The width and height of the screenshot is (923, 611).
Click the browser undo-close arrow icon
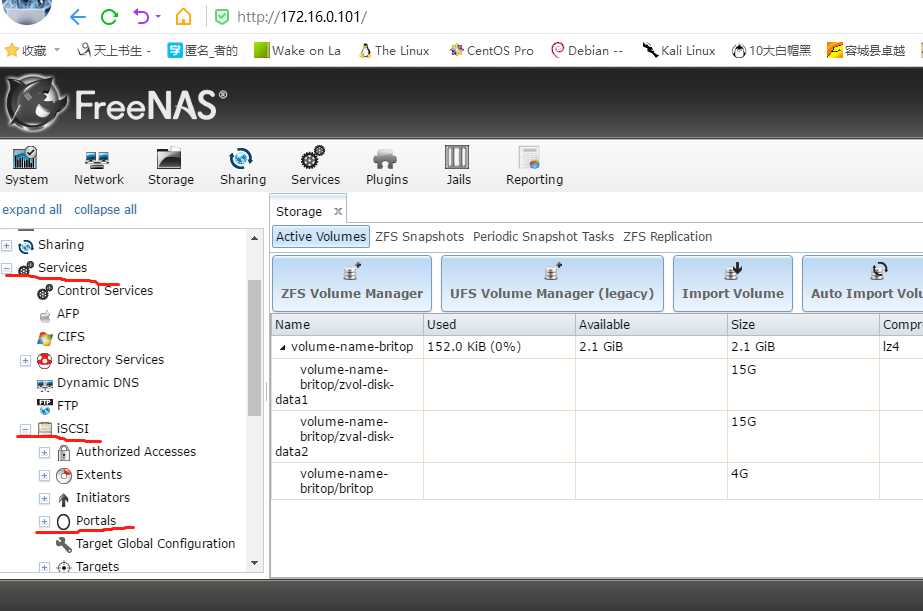[x=142, y=16]
